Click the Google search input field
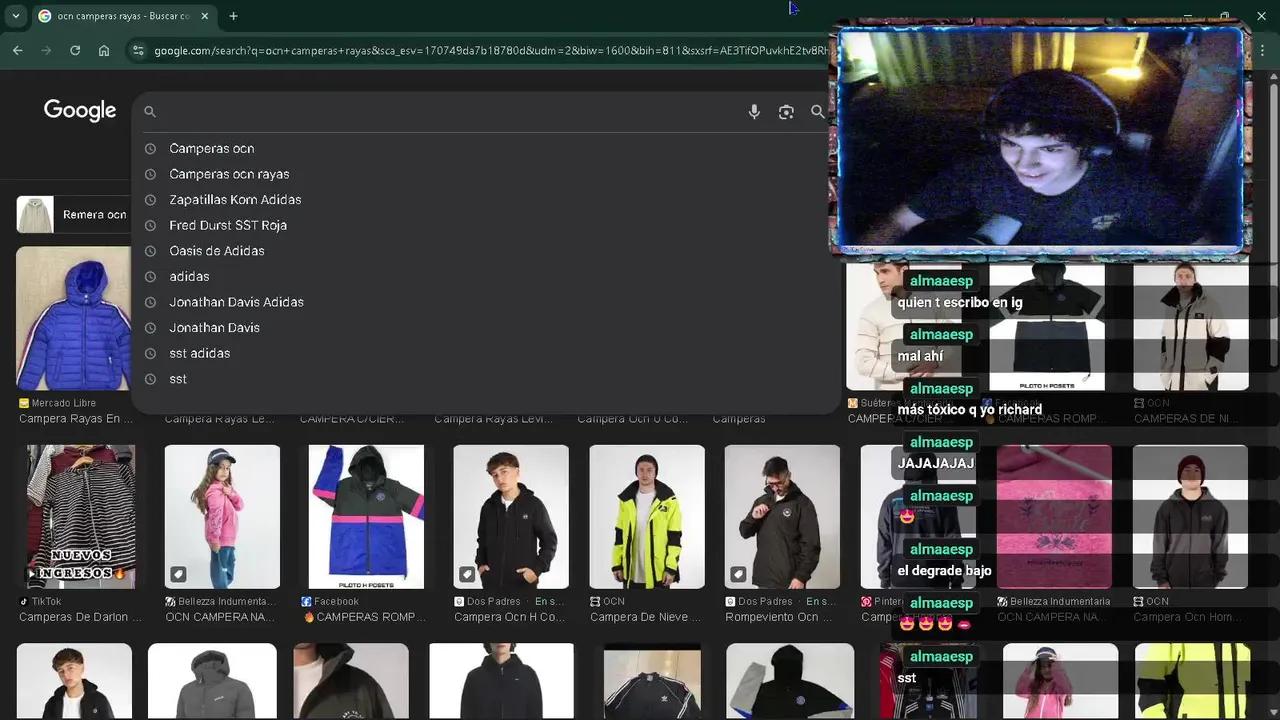Screen dimensions: 1280x720 [450, 111]
